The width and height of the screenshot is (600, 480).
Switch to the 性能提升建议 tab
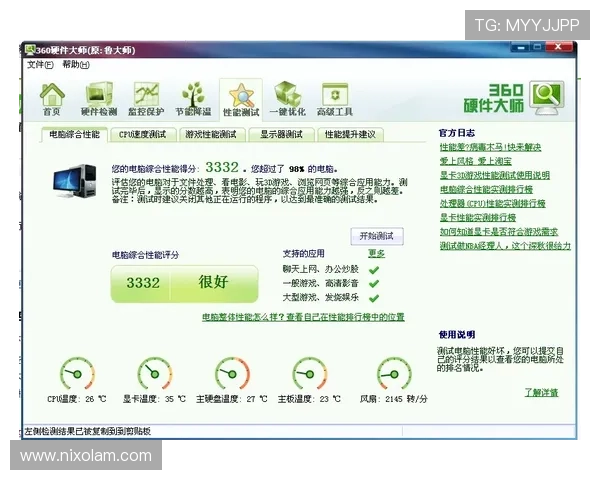[x=350, y=135]
